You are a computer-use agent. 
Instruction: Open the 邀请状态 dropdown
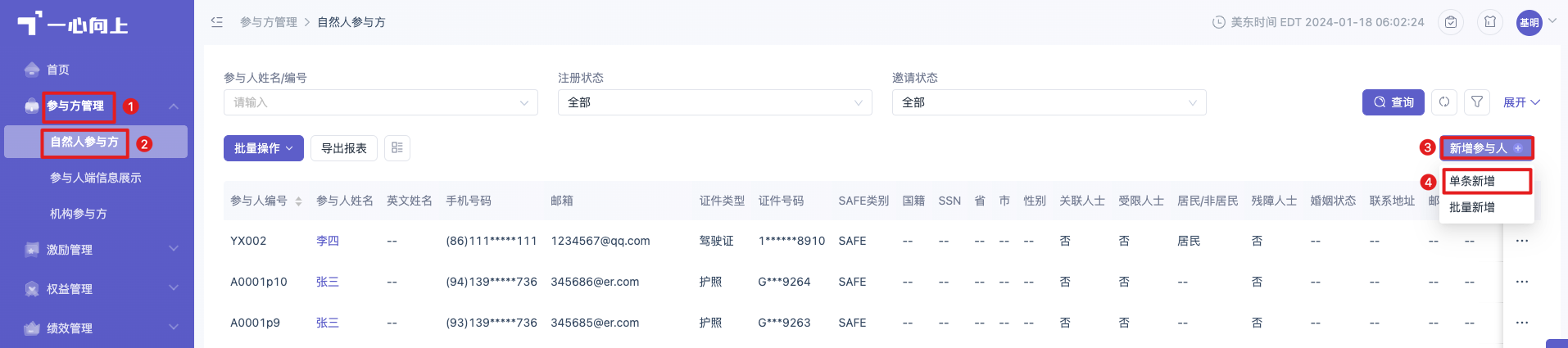pos(1049,102)
